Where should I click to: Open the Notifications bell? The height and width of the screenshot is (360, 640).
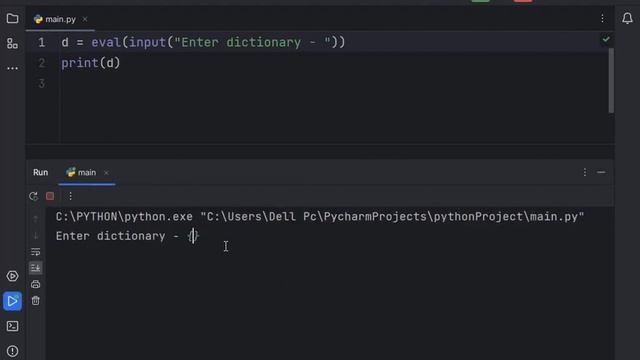pyautogui.click(x=627, y=18)
